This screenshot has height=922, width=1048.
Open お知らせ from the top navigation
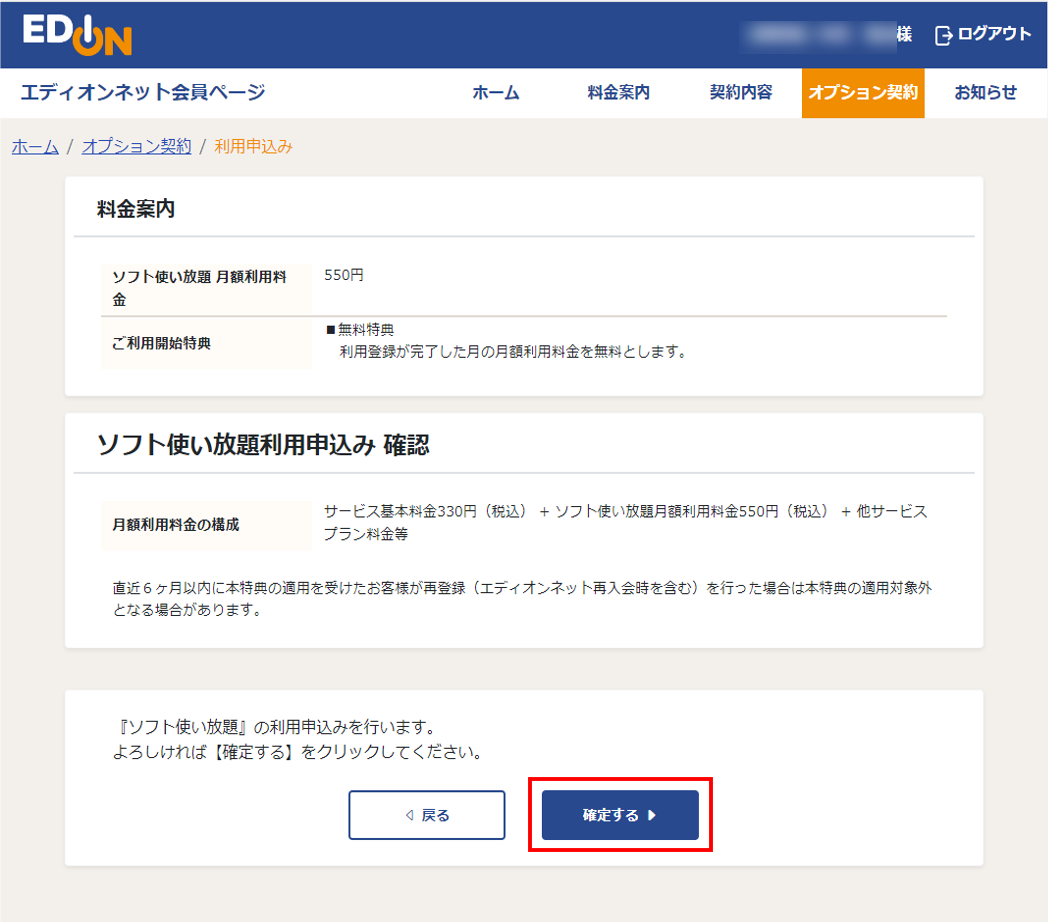pos(984,92)
